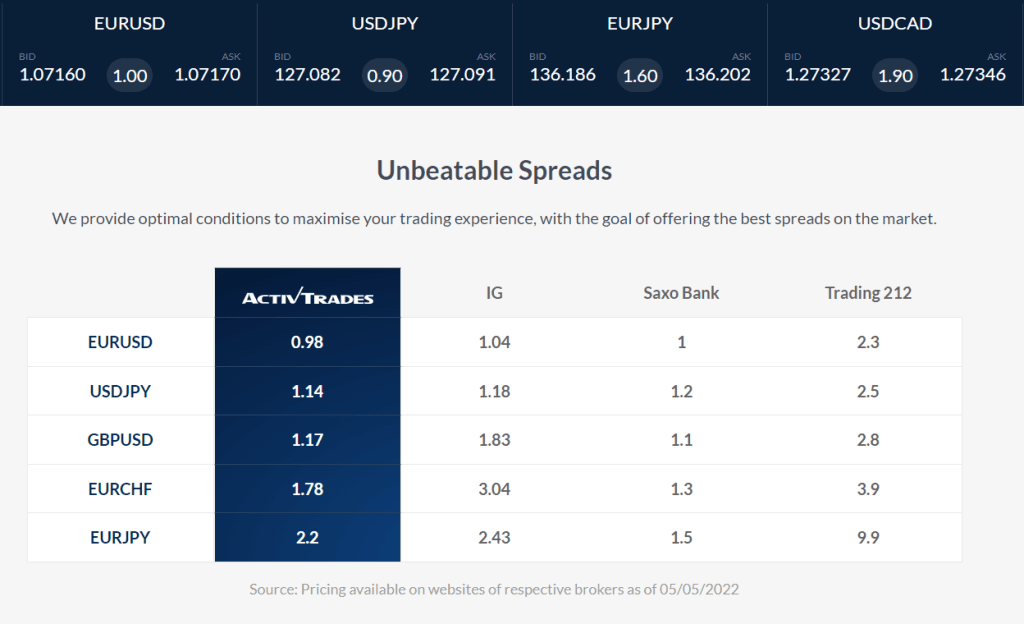Image resolution: width=1024 pixels, height=624 pixels.
Task: Select the IG column header
Action: point(494,293)
